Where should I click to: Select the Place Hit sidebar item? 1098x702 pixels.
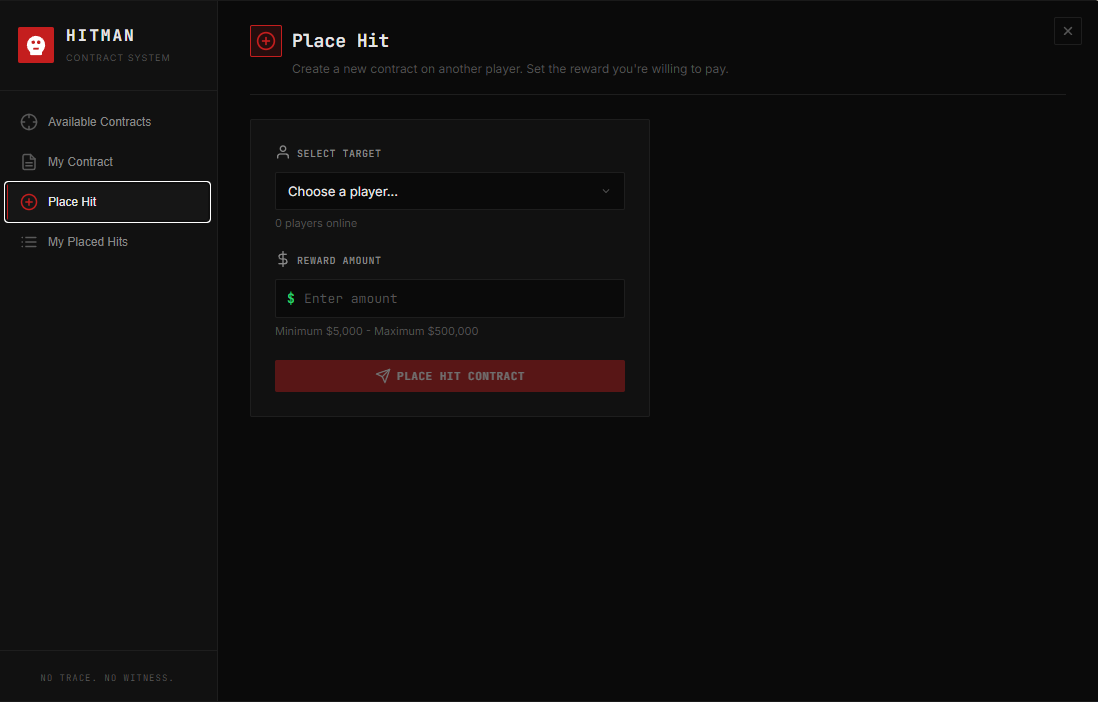[x=108, y=202]
